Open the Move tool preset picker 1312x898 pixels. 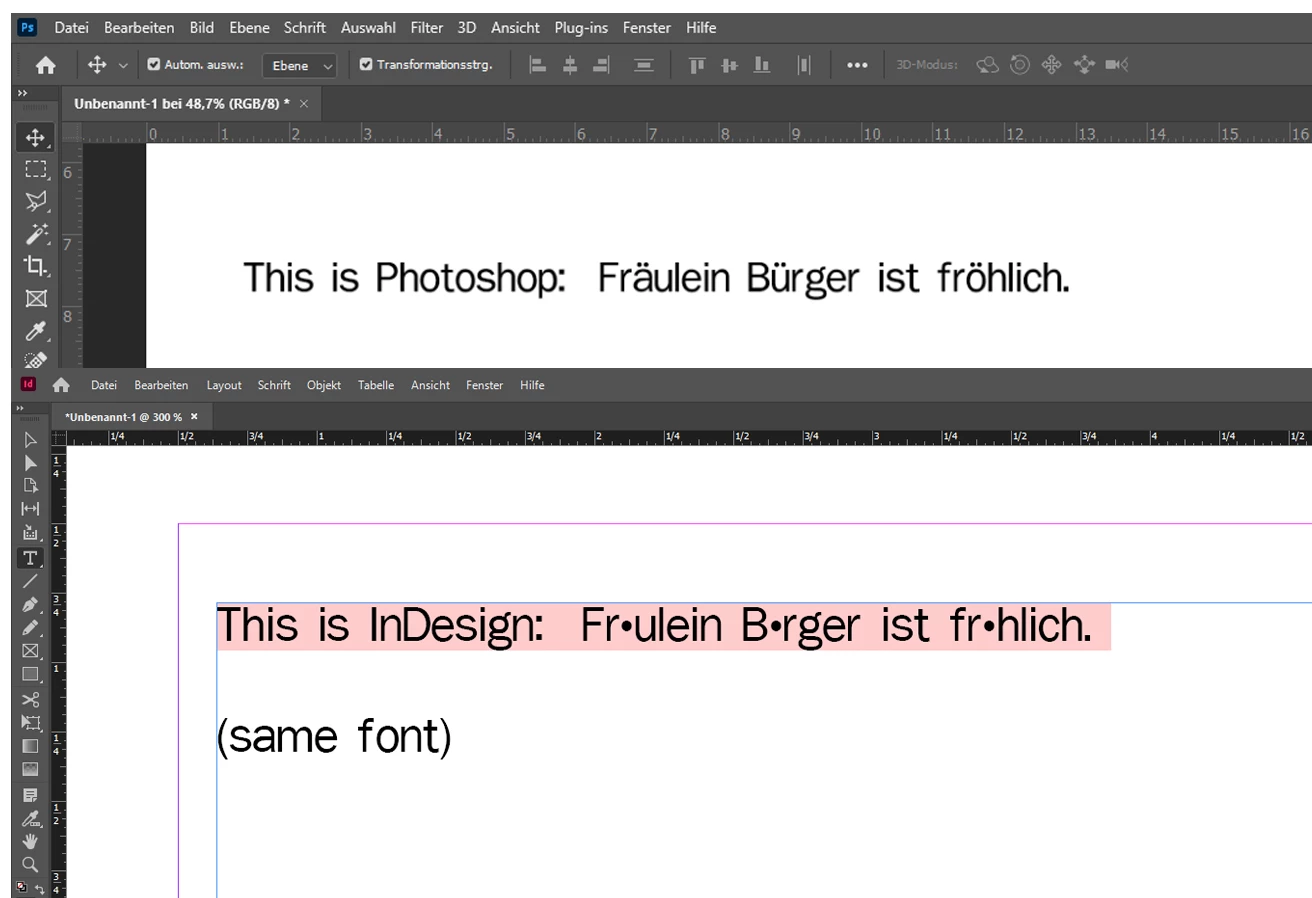[123, 66]
